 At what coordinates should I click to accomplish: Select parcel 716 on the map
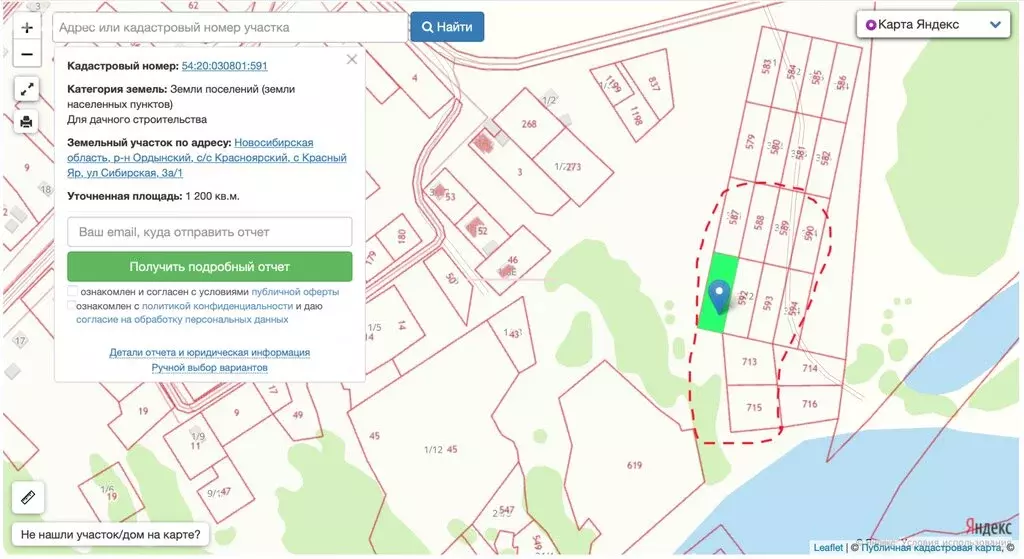click(810, 404)
